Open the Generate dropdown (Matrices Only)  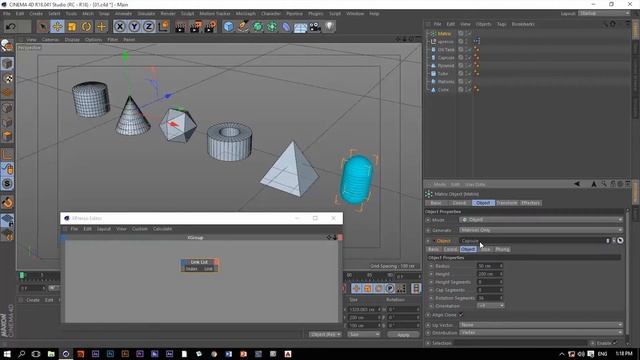(x=541, y=230)
